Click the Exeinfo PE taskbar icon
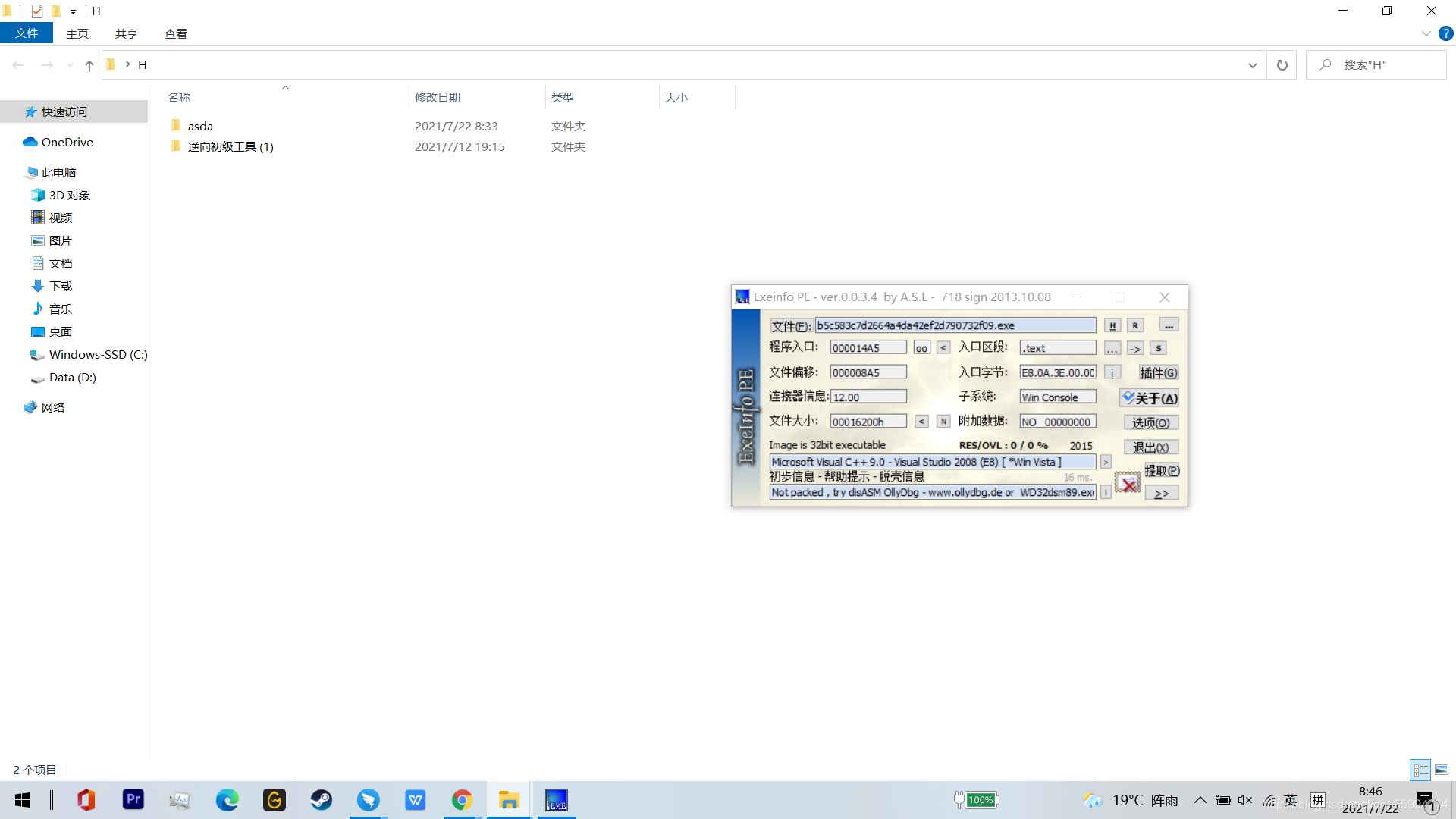The image size is (1456, 819). 556,800
